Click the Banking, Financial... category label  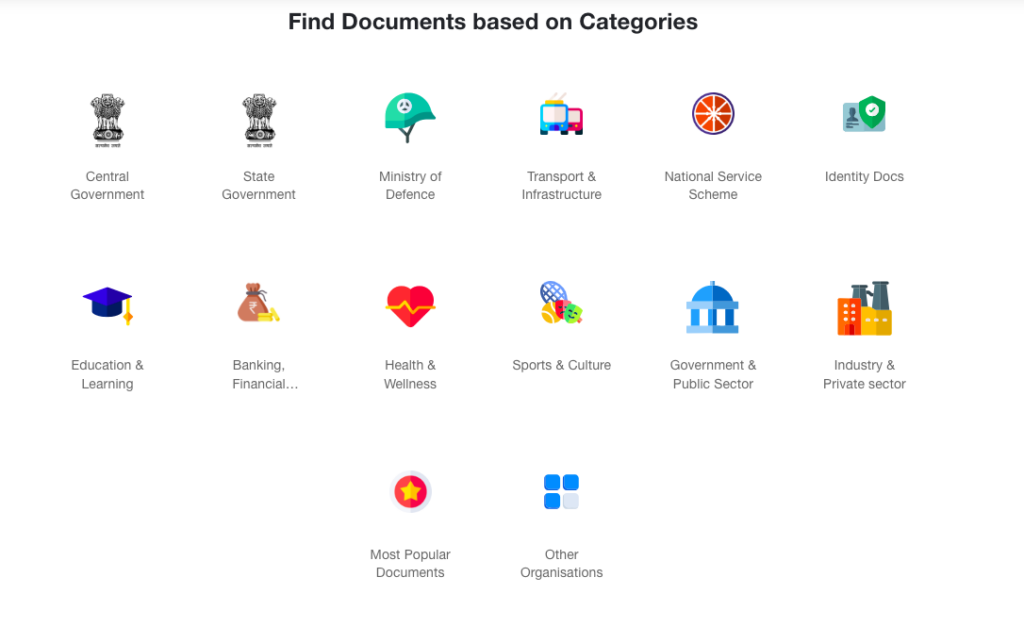click(259, 375)
